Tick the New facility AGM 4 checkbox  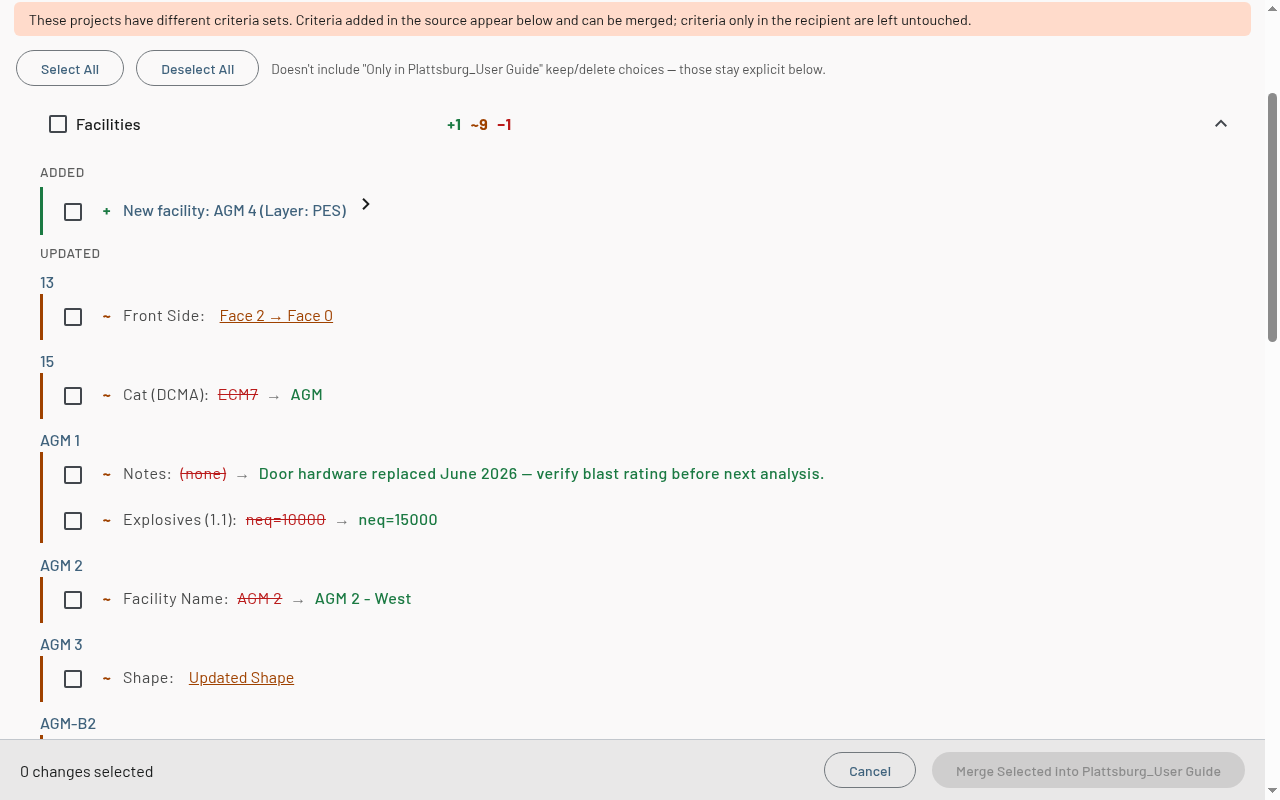click(73, 212)
